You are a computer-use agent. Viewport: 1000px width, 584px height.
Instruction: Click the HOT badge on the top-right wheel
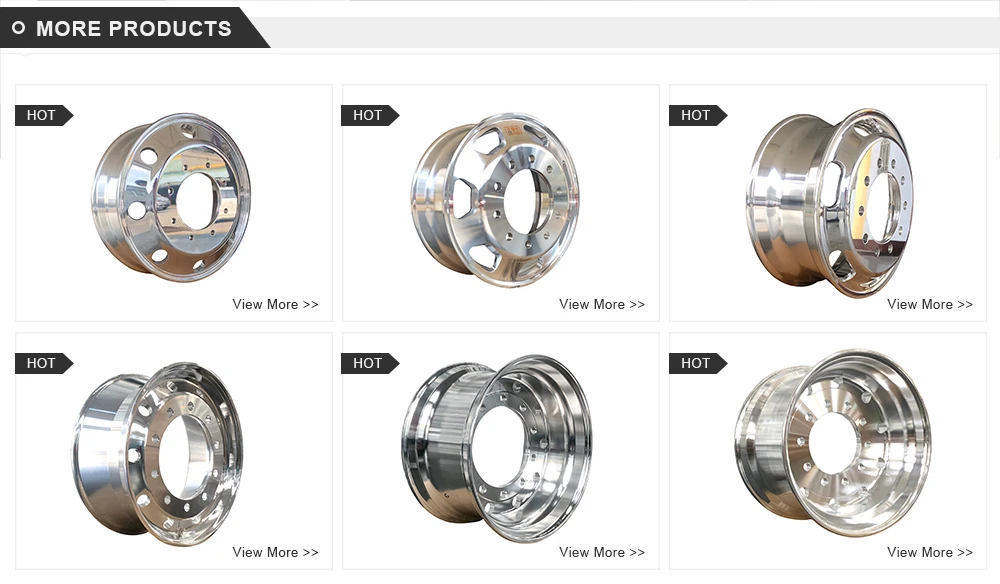[698, 115]
